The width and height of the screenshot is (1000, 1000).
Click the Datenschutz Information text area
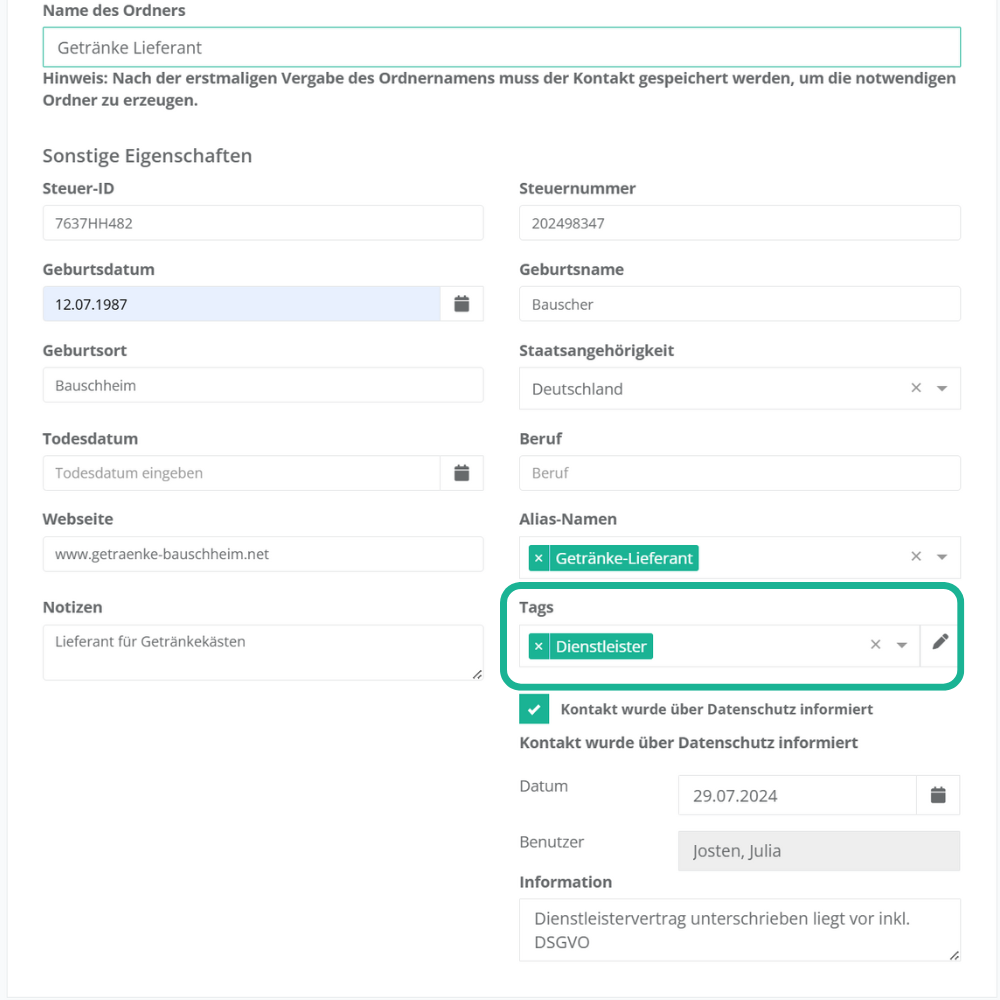pos(739,930)
